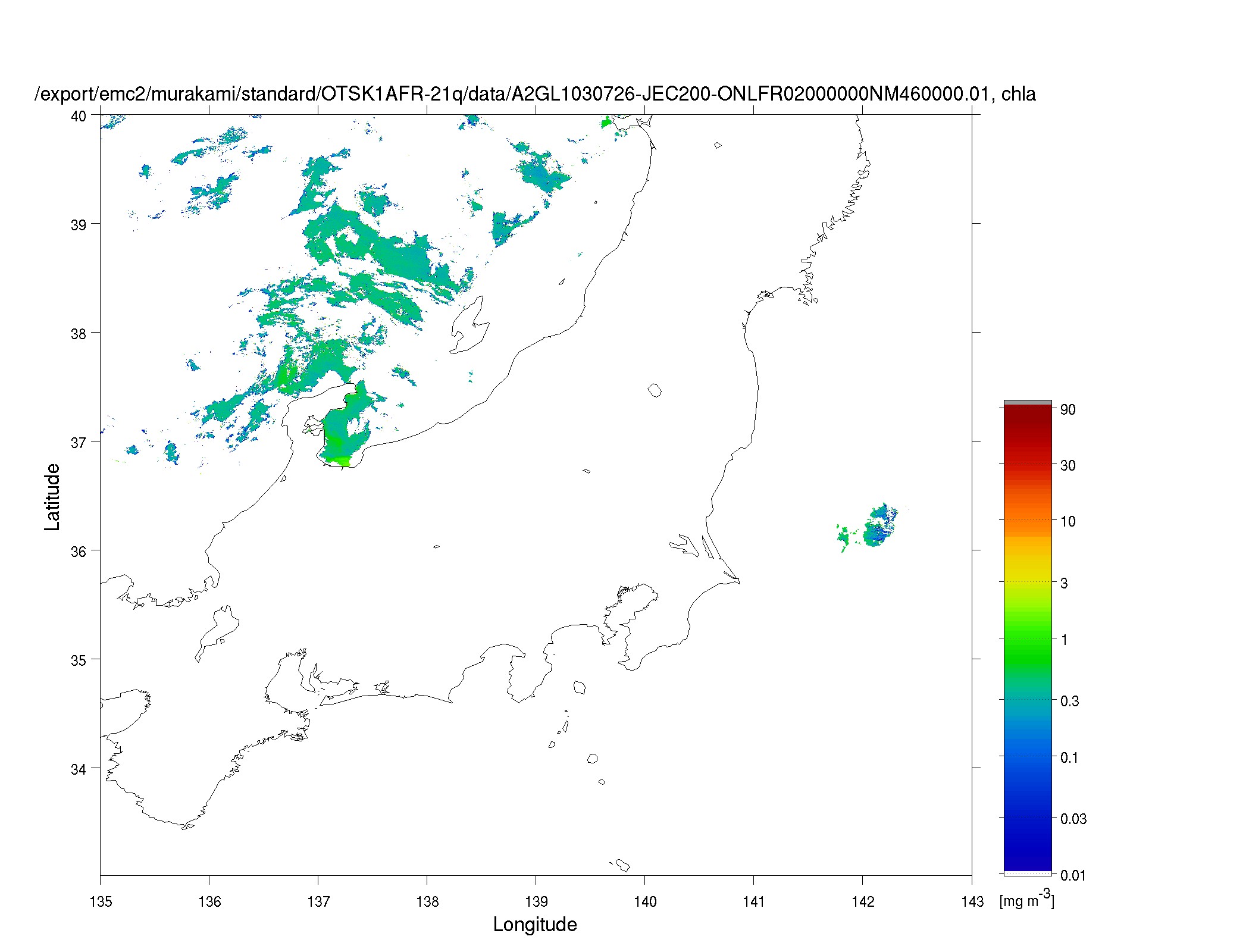The height and width of the screenshot is (952, 1249).
Task: Click the chlorophyll patch east of Japan
Action: click(879, 525)
